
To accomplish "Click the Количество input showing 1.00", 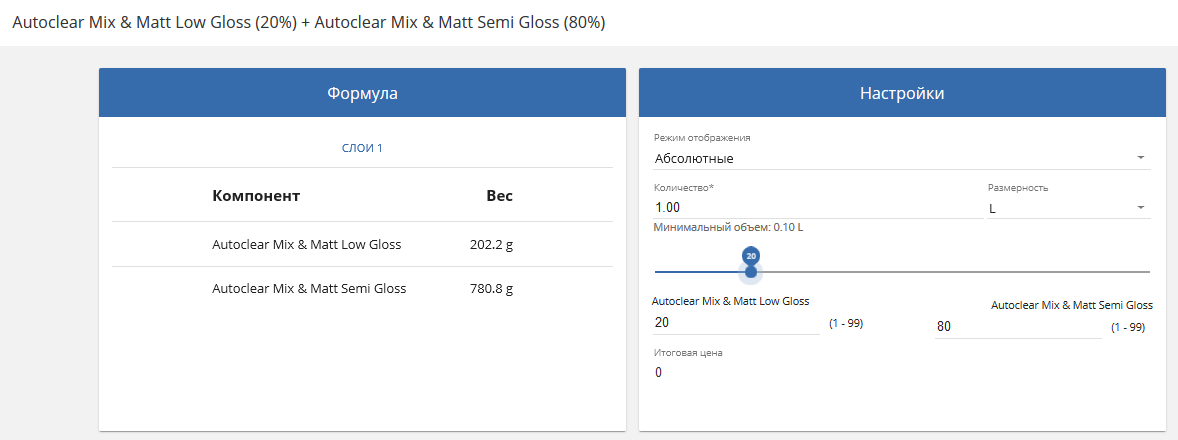I will point(818,207).
